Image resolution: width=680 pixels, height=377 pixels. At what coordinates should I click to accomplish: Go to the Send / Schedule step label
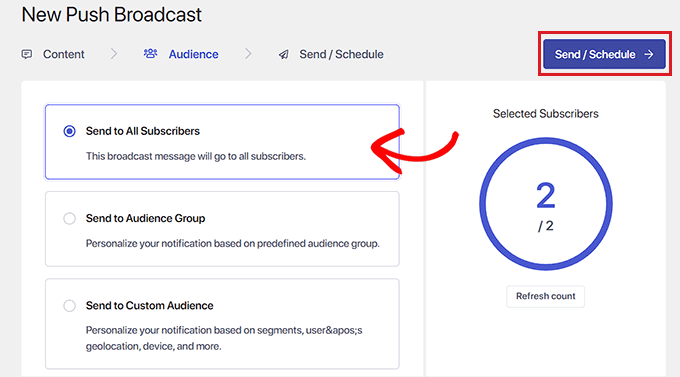341,54
